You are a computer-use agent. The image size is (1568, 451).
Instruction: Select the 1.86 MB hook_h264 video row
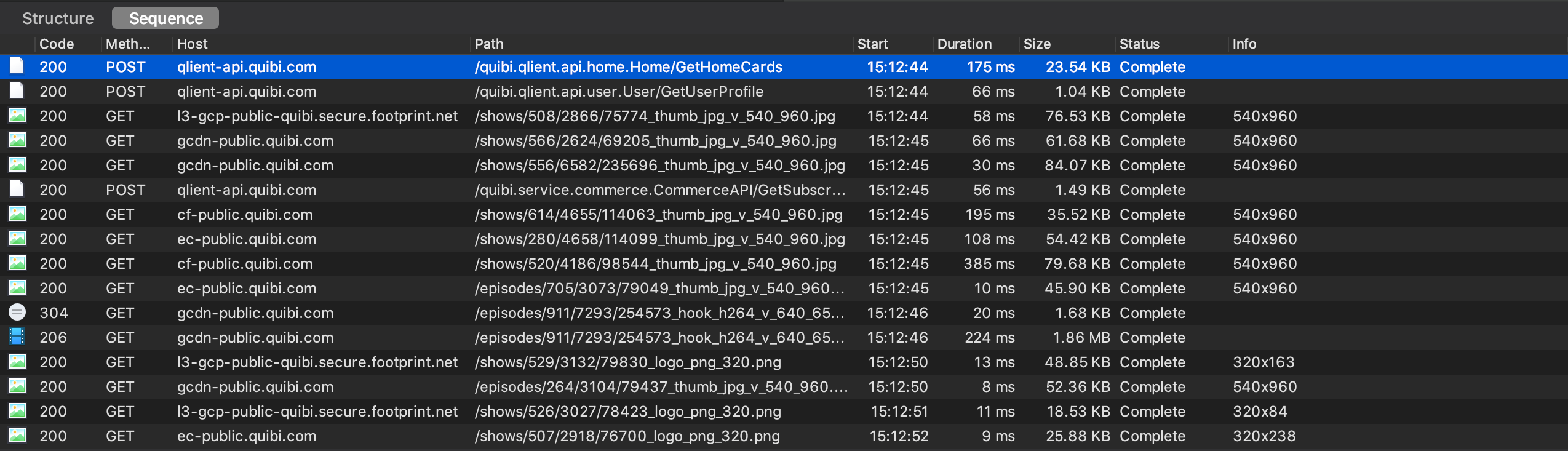pyautogui.click(x=784, y=337)
